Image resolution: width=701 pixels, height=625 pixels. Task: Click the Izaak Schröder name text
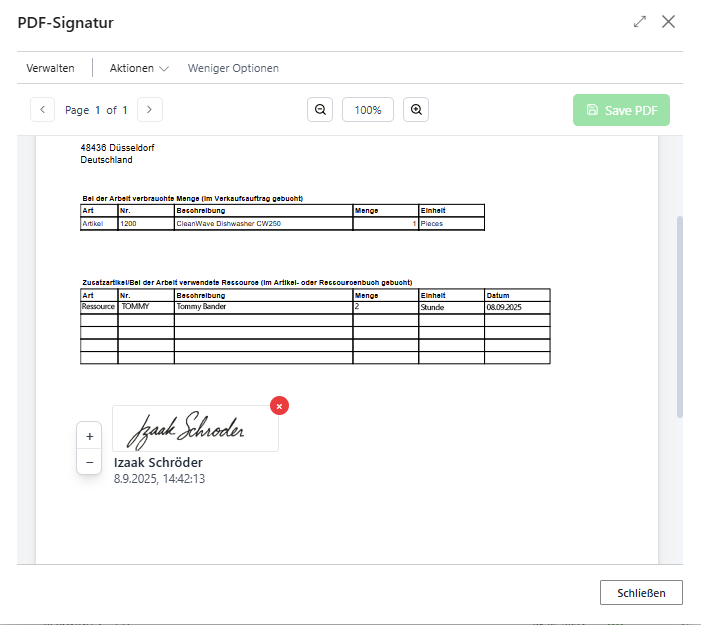pyautogui.click(x=158, y=463)
